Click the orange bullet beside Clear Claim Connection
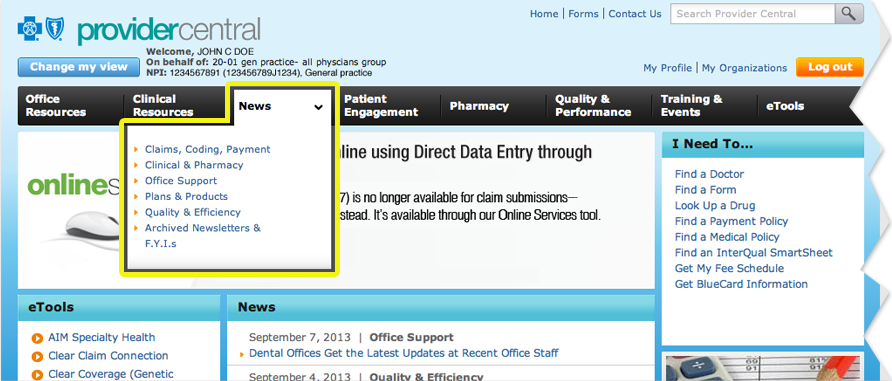This screenshot has height=381, width=892. 38,357
